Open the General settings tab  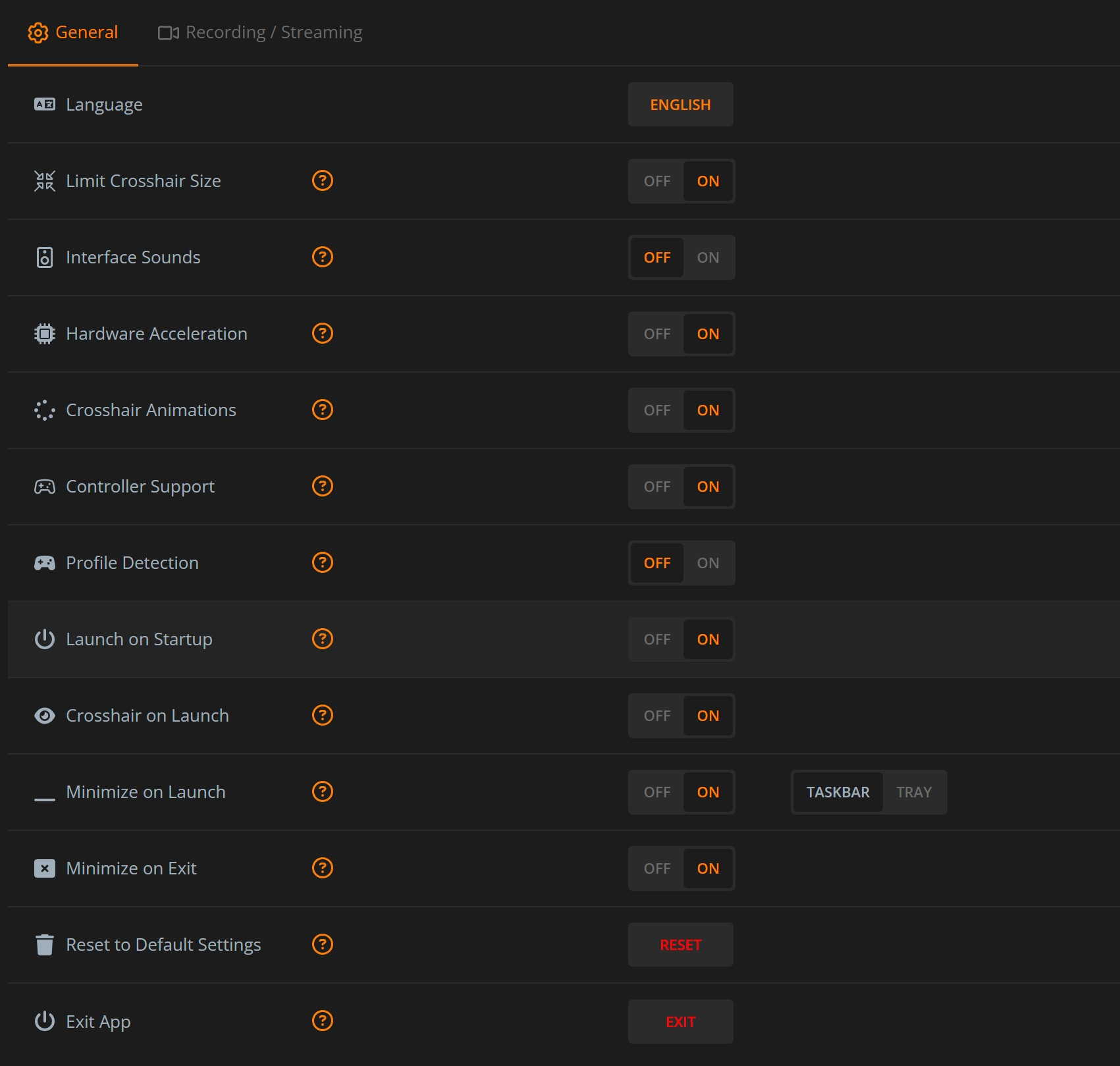coord(73,32)
